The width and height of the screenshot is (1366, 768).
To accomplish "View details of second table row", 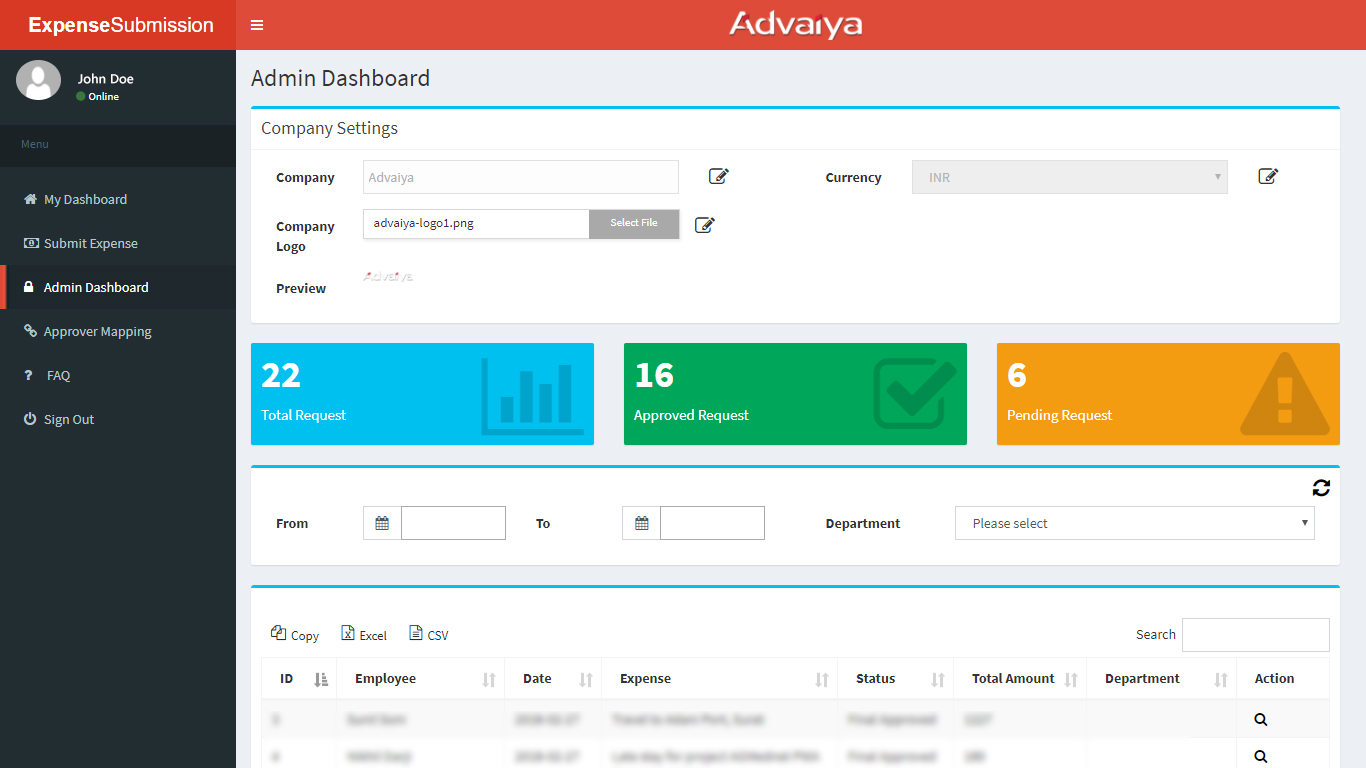I will 1260,757.
